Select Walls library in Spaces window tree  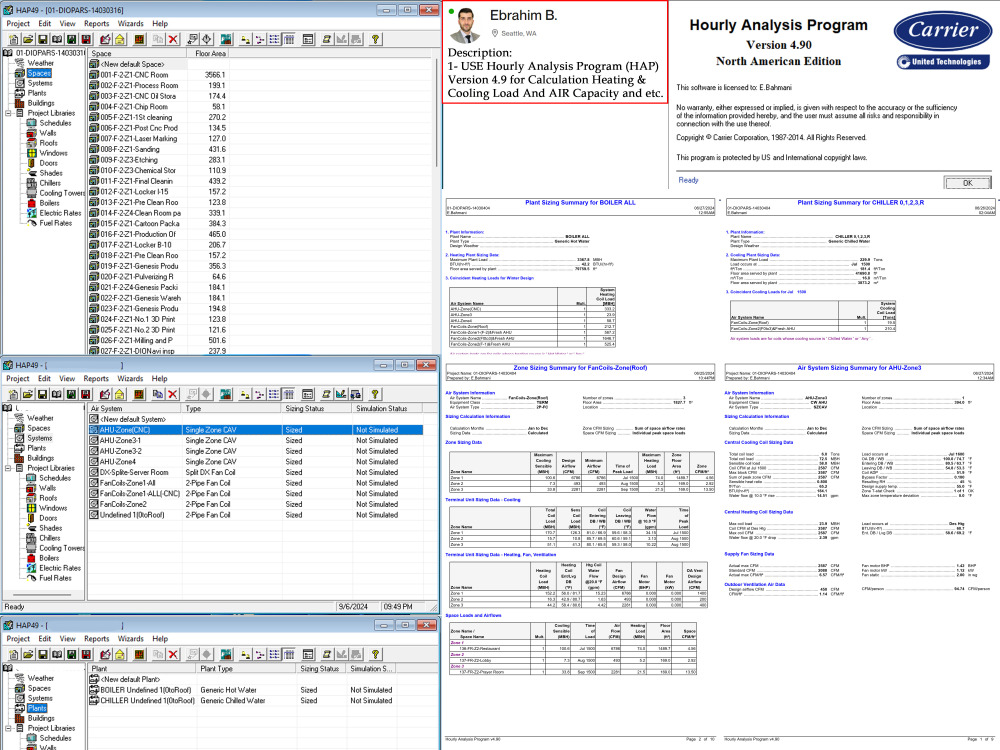coord(48,133)
